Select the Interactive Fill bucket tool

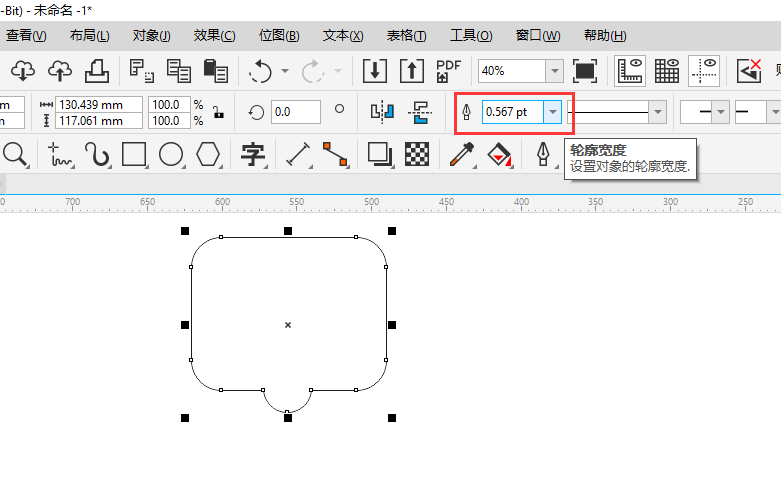(x=500, y=154)
